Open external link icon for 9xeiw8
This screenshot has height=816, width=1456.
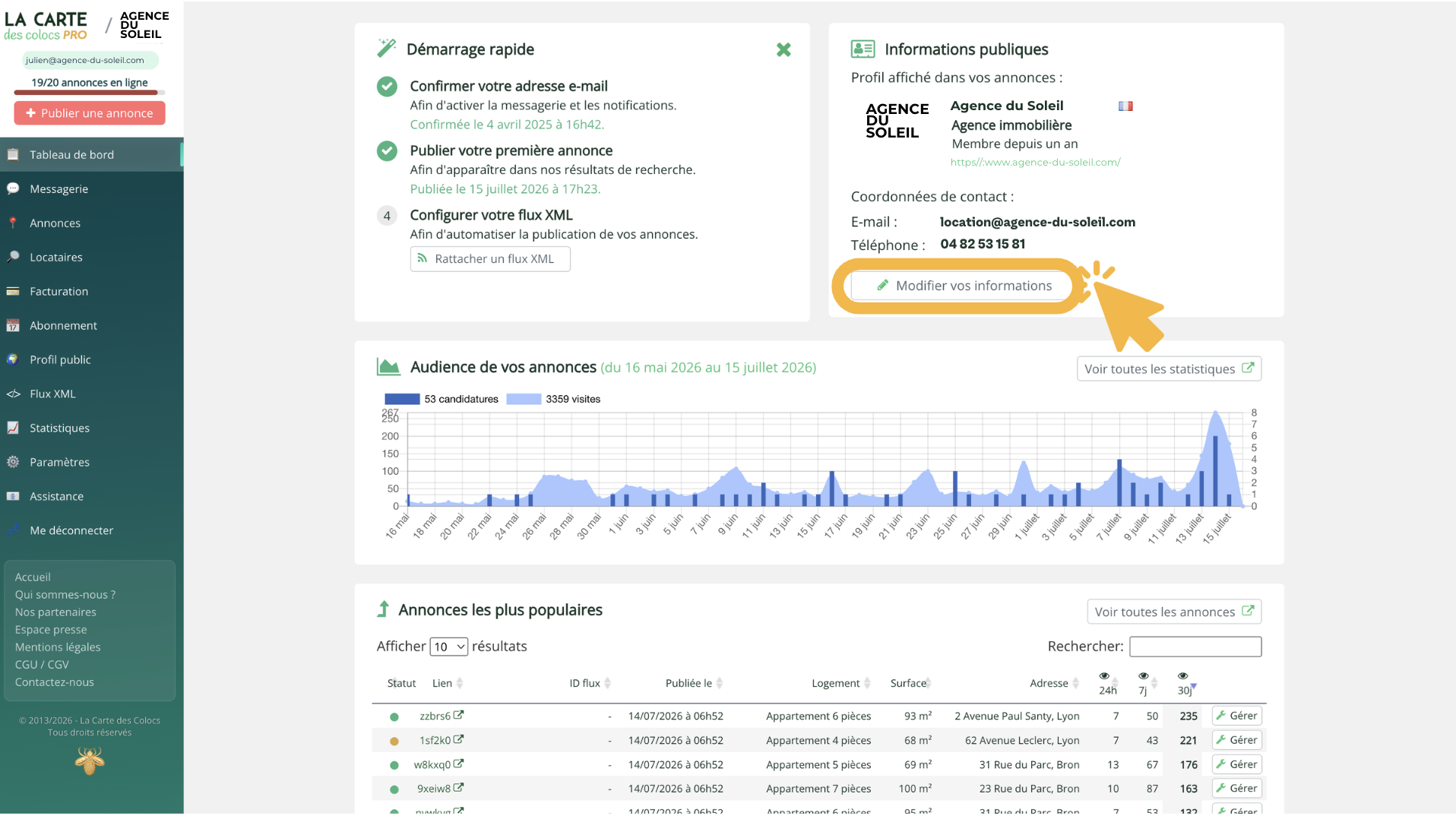(459, 788)
